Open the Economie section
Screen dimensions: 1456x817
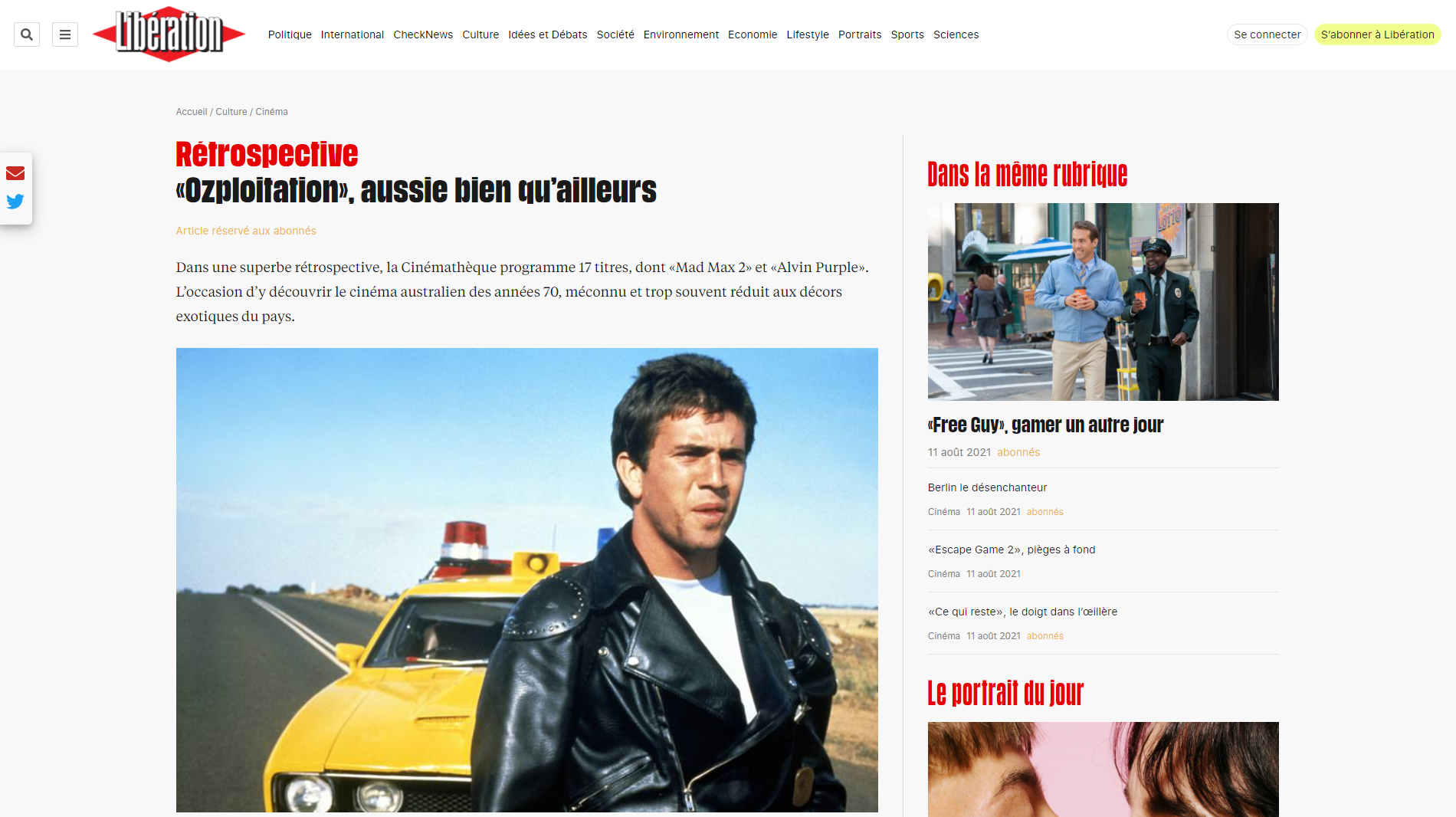point(753,34)
